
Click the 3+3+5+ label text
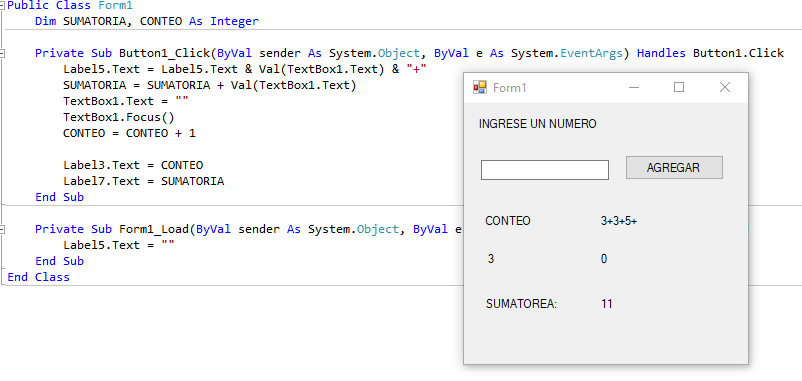pyautogui.click(x=619, y=221)
